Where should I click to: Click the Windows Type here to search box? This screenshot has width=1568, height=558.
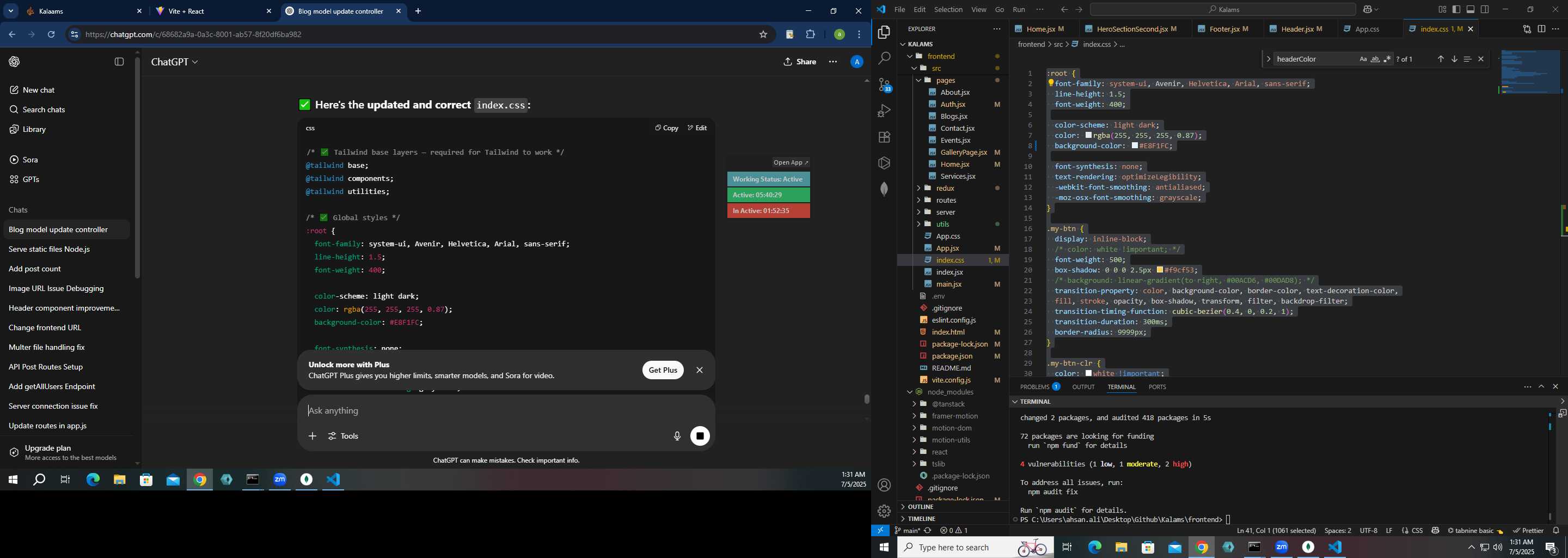[x=975, y=548]
